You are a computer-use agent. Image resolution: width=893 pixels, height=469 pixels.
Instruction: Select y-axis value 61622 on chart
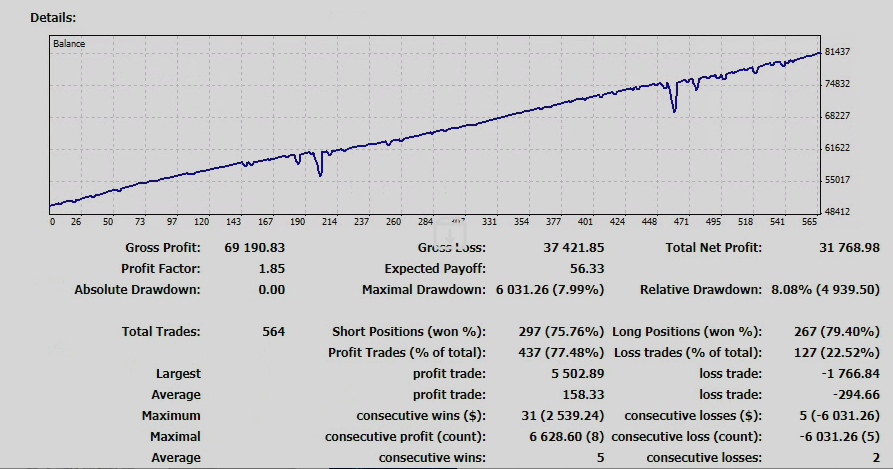click(x=837, y=147)
